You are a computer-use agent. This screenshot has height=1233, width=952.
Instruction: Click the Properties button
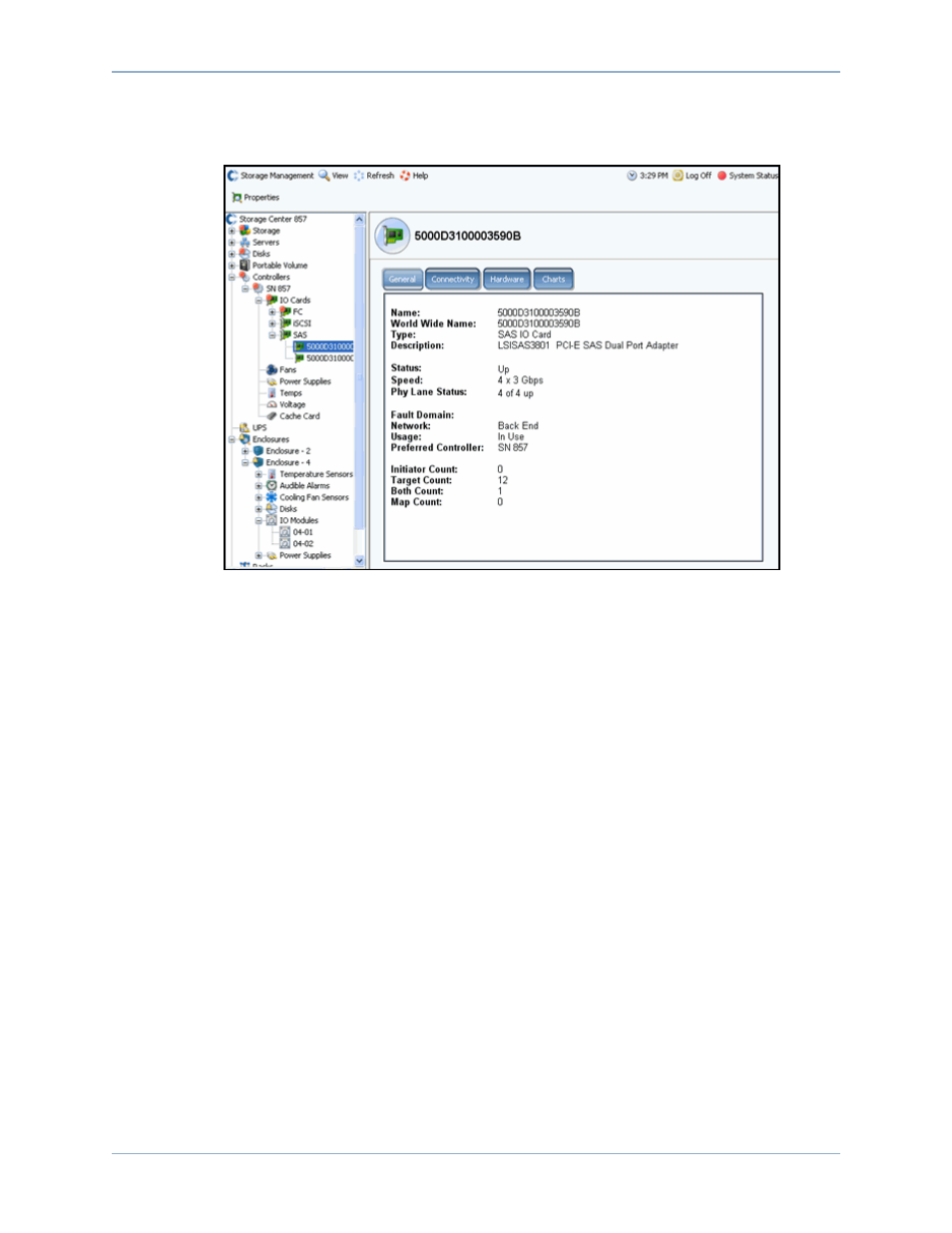pos(256,198)
